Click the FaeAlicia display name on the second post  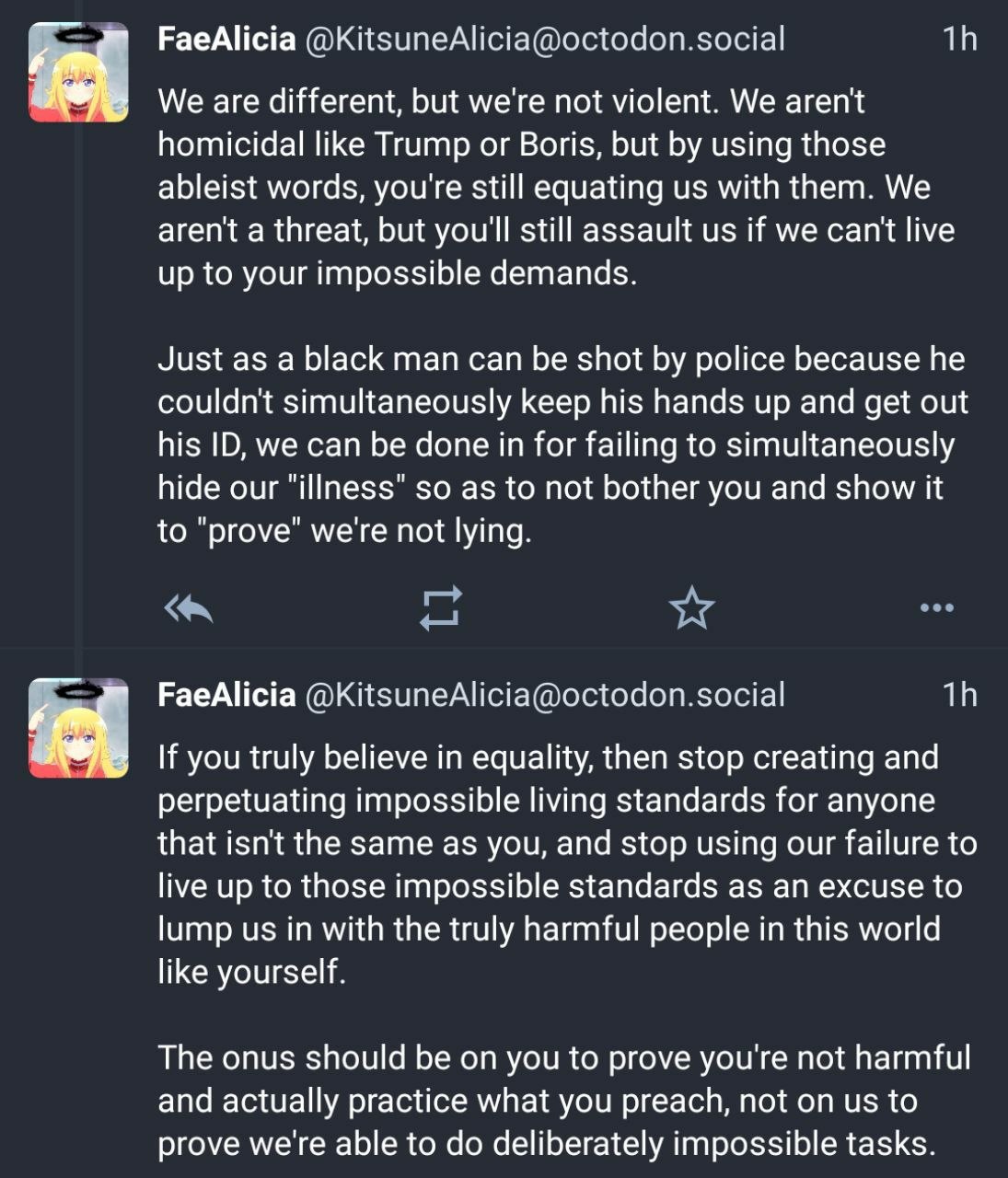coord(226,695)
